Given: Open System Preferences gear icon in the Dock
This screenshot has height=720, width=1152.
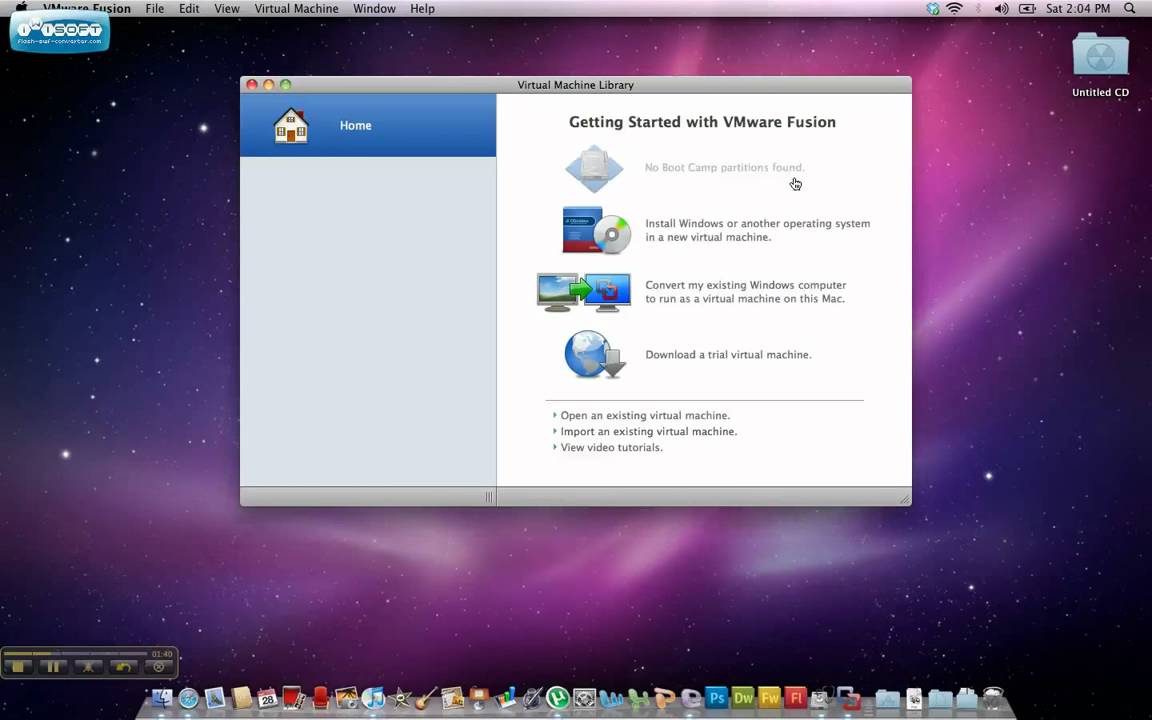Looking at the screenshot, I should [584, 698].
